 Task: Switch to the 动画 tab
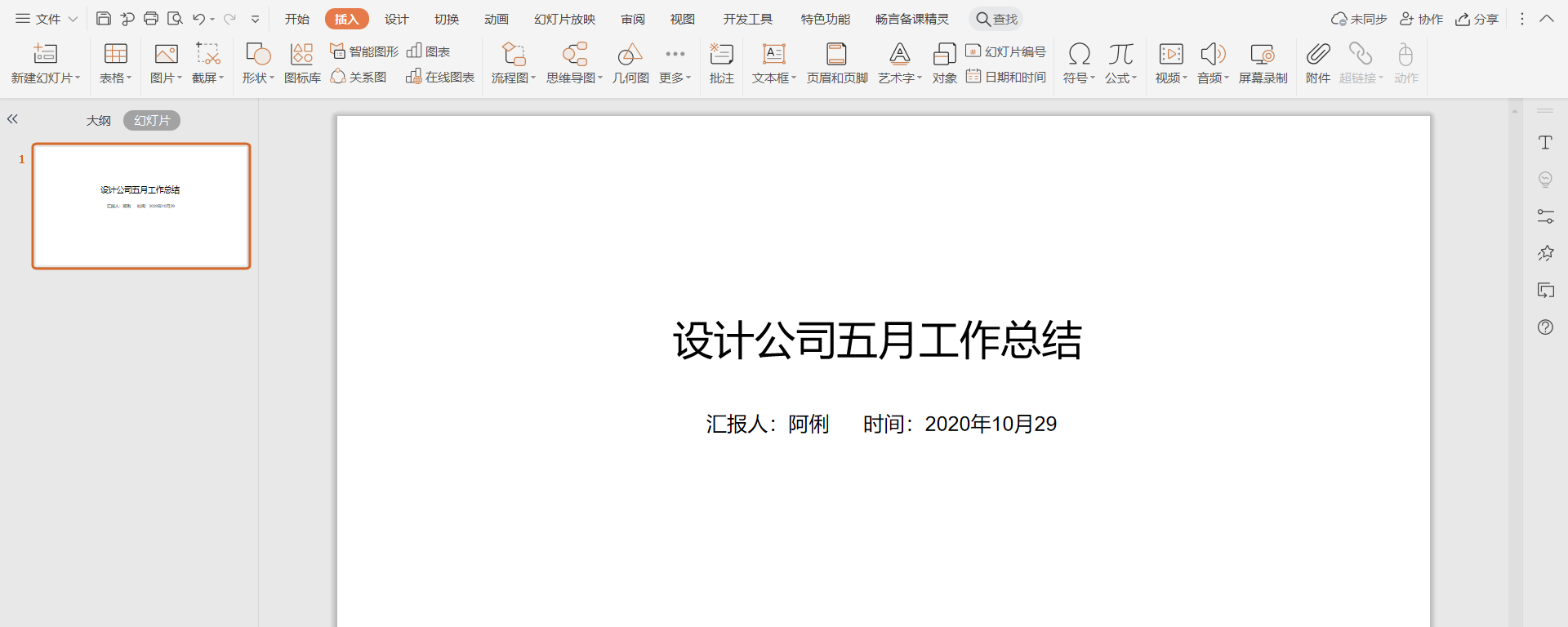coord(497,19)
